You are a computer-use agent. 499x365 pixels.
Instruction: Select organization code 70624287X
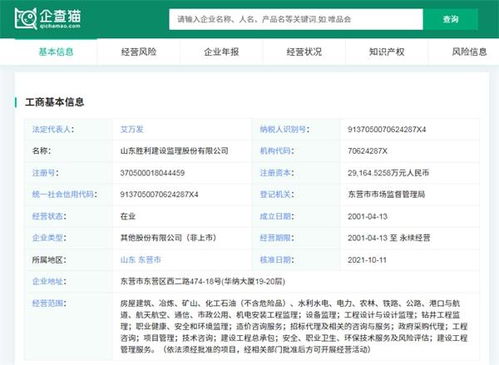367,151
